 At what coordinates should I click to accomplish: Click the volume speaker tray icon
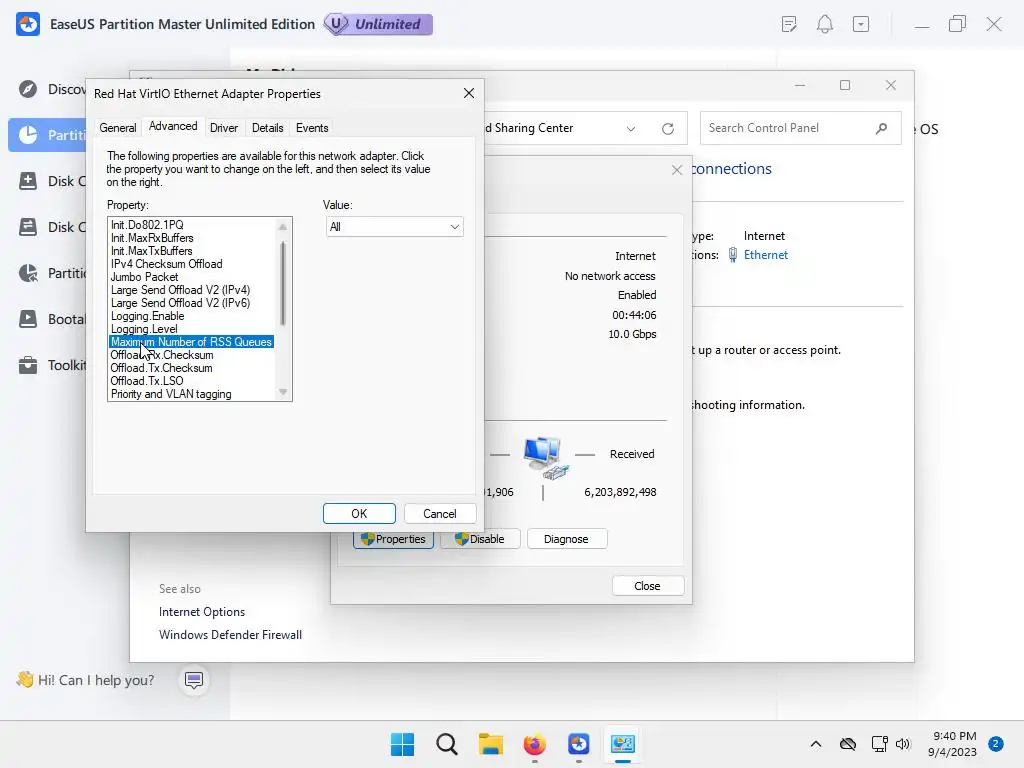[x=903, y=744]
